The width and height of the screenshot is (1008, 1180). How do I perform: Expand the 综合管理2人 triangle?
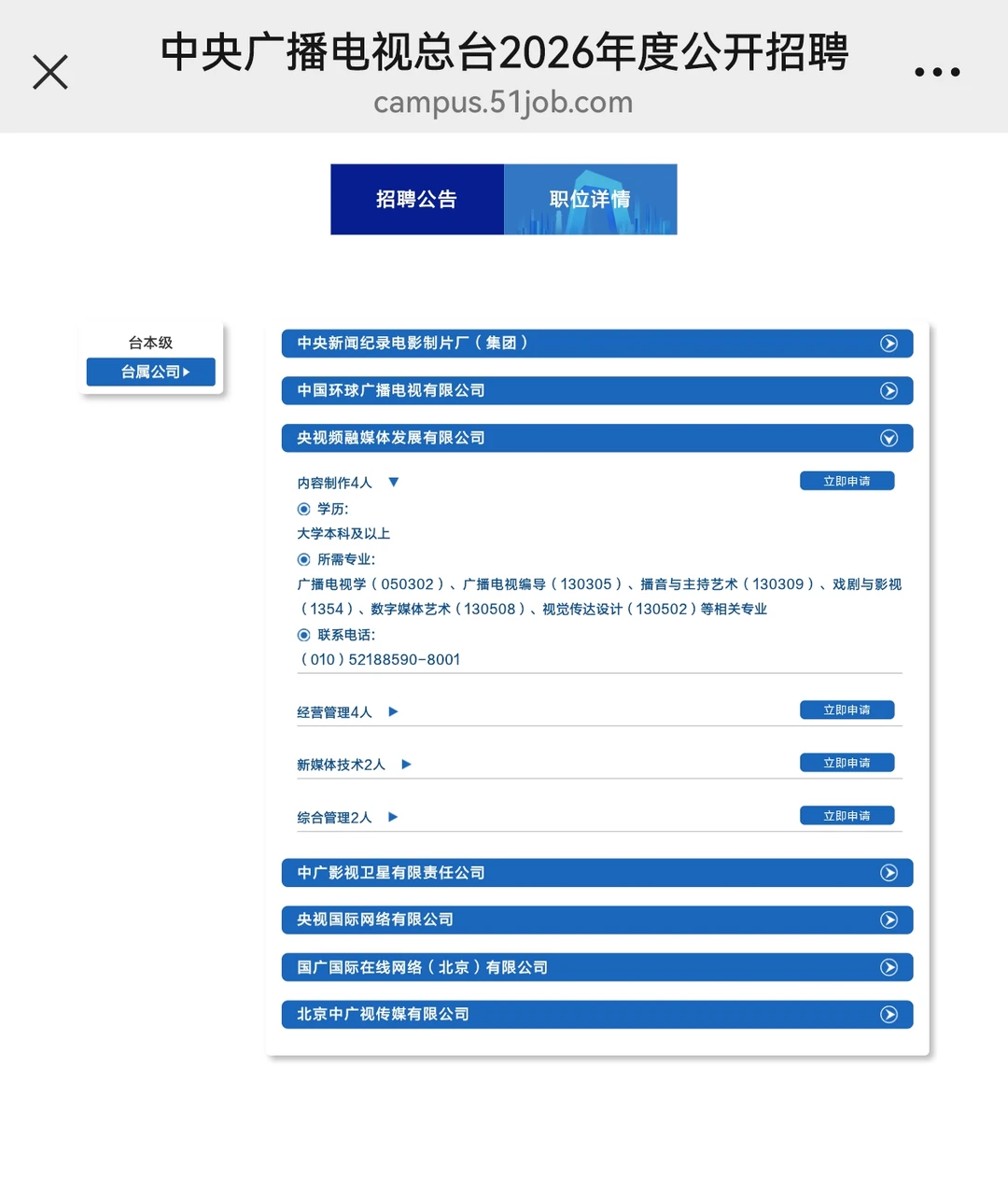tap(393, 817)
